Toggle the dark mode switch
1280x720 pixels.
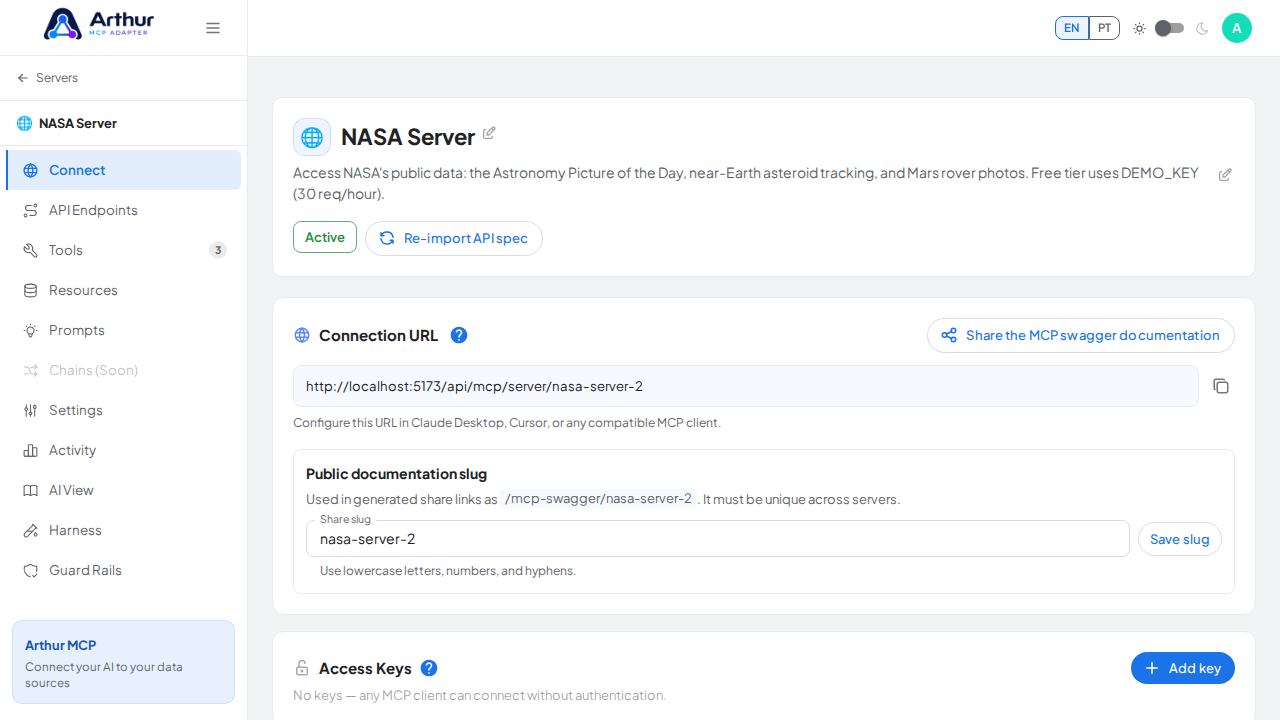pyautogui.click(x=1170, y=28)
